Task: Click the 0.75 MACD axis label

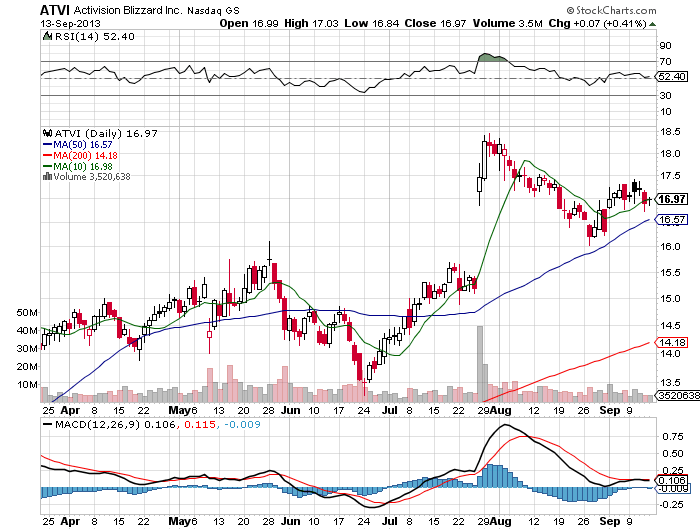Action: click(x=672, y=437)
